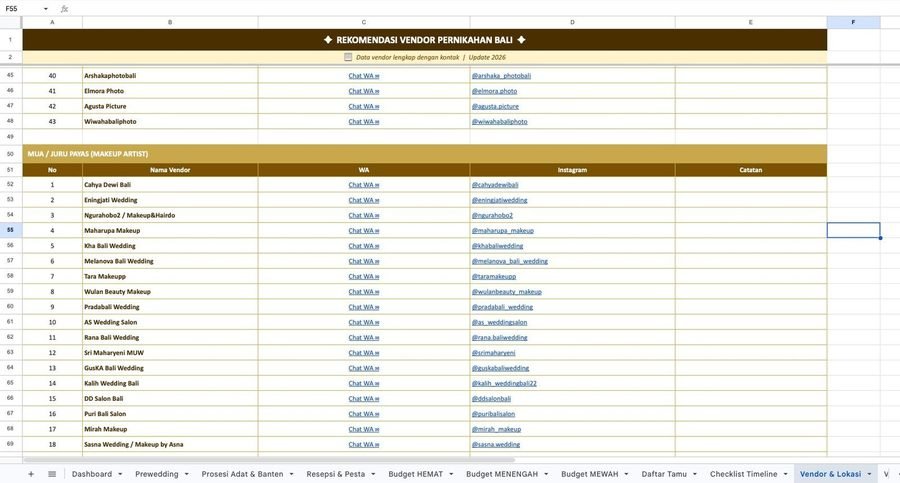
Task: Switch to Budget HEMAT tab
Action: tap(416, 474)
